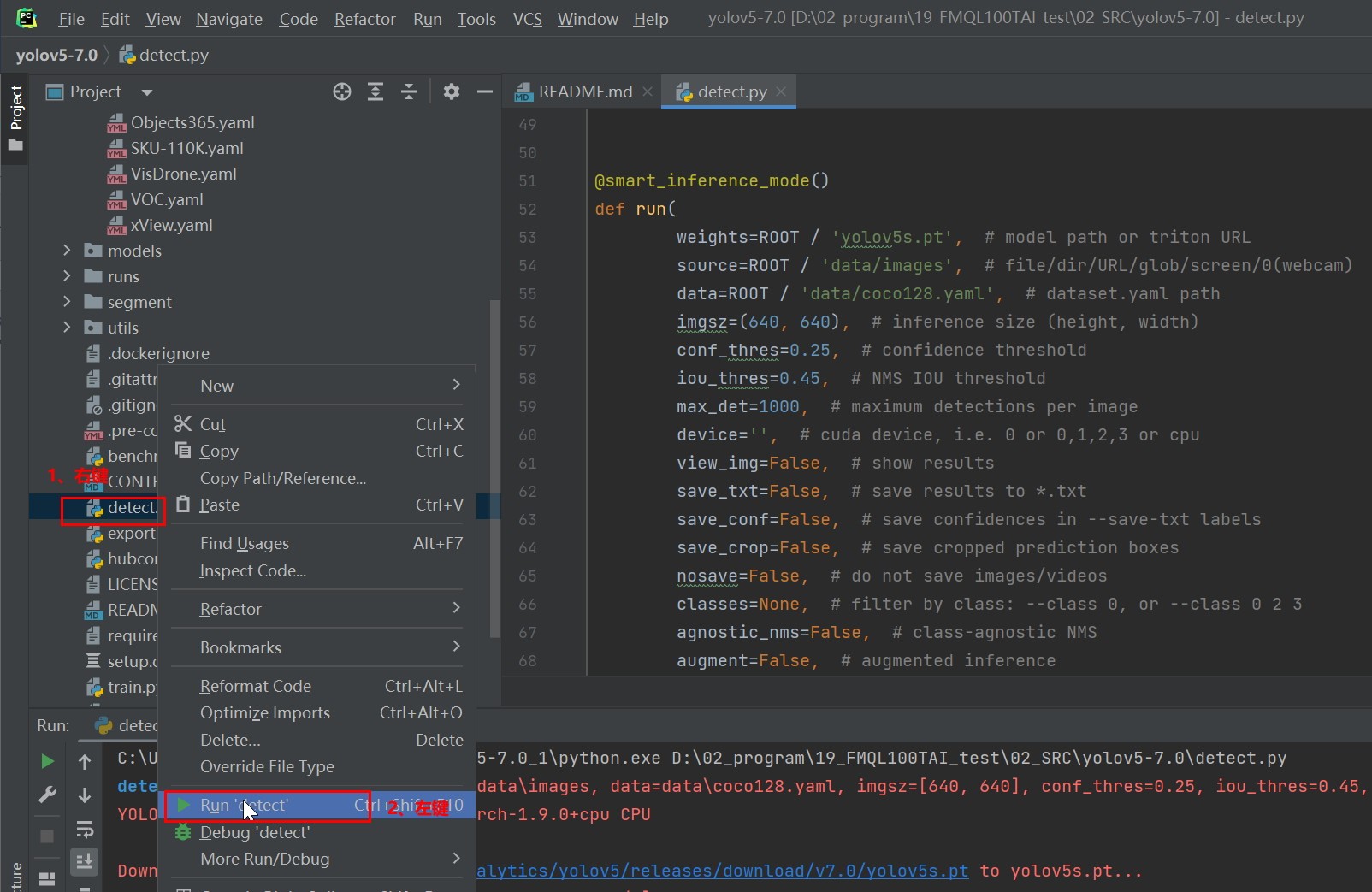Open the Refactor submenu in context menu

coord(316,609)
